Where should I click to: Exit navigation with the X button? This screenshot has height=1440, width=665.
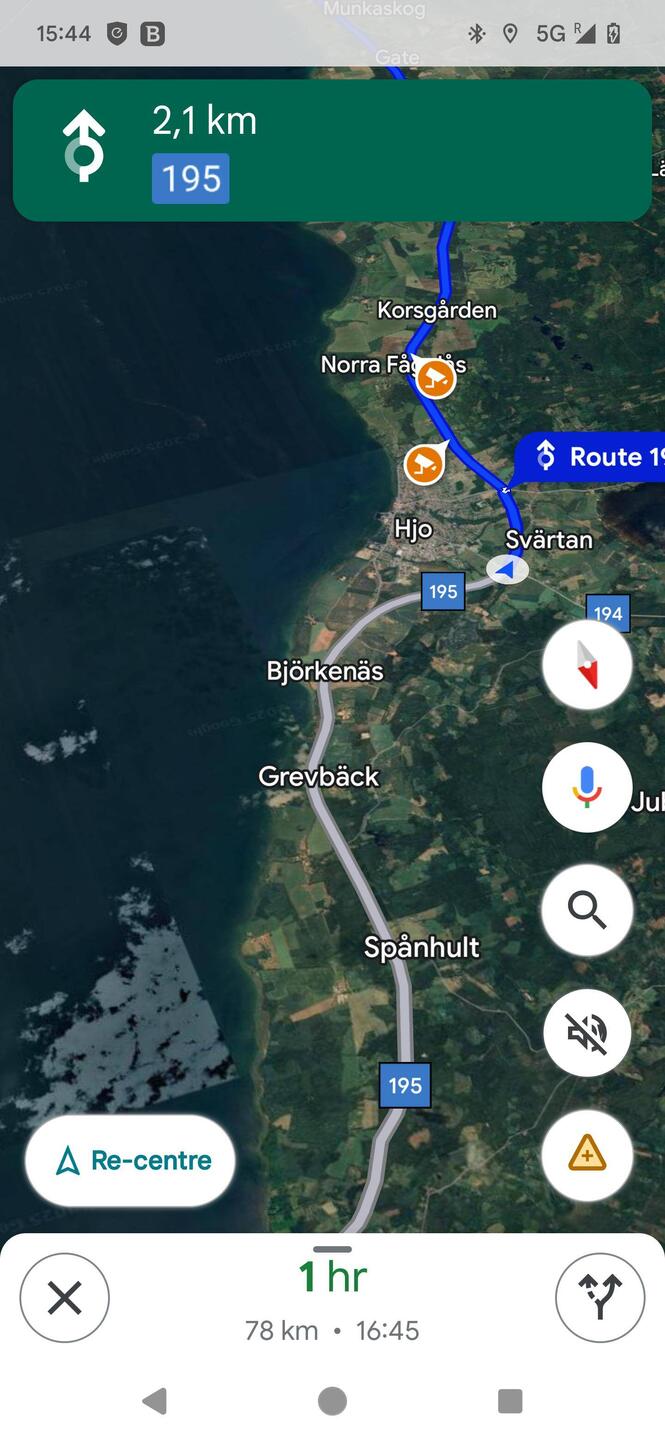65,1298
